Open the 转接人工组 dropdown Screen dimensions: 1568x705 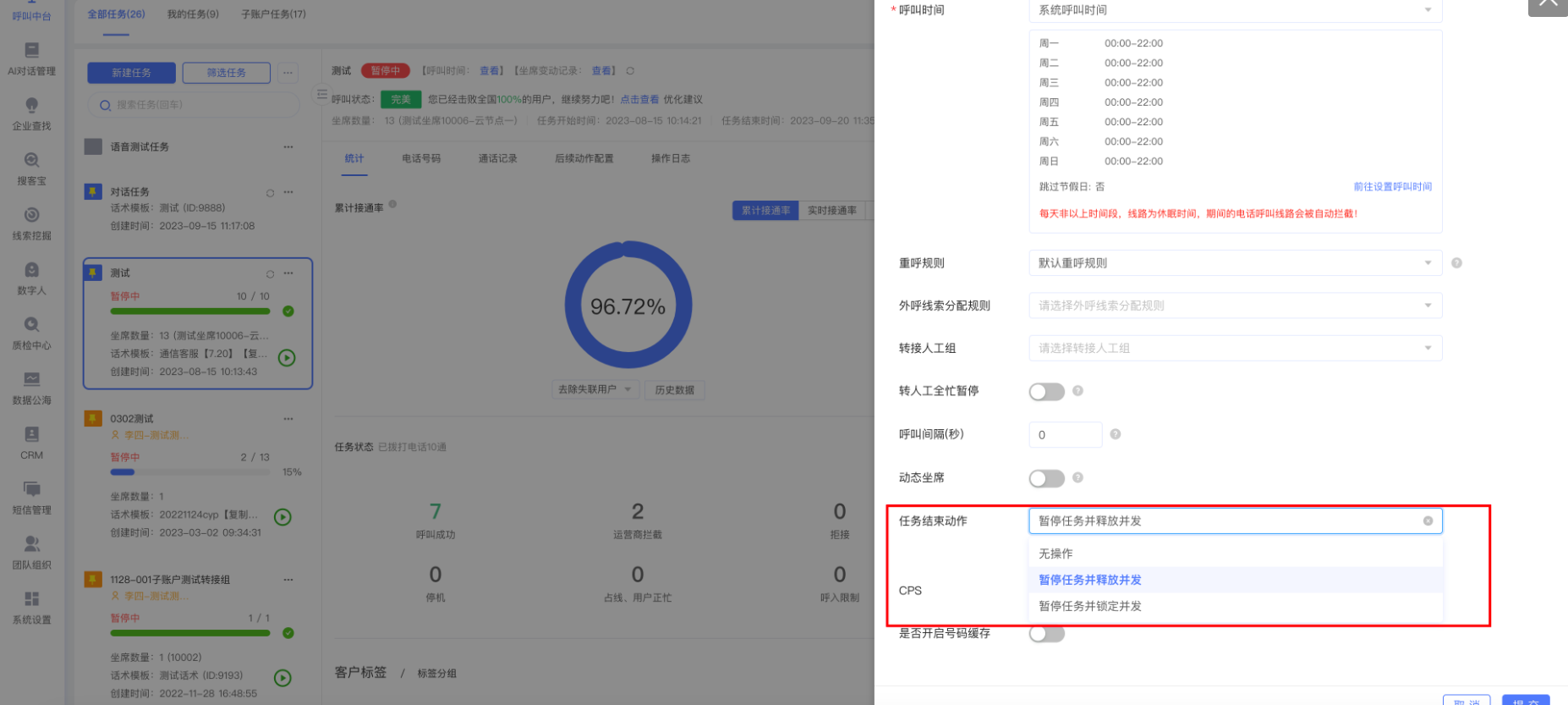pos(1235,348)
